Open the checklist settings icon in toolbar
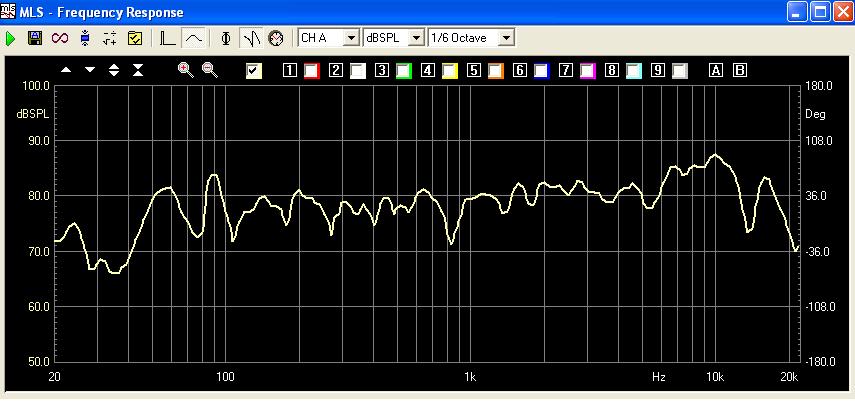This screenshot has height=406, width=855. point(135,38)
